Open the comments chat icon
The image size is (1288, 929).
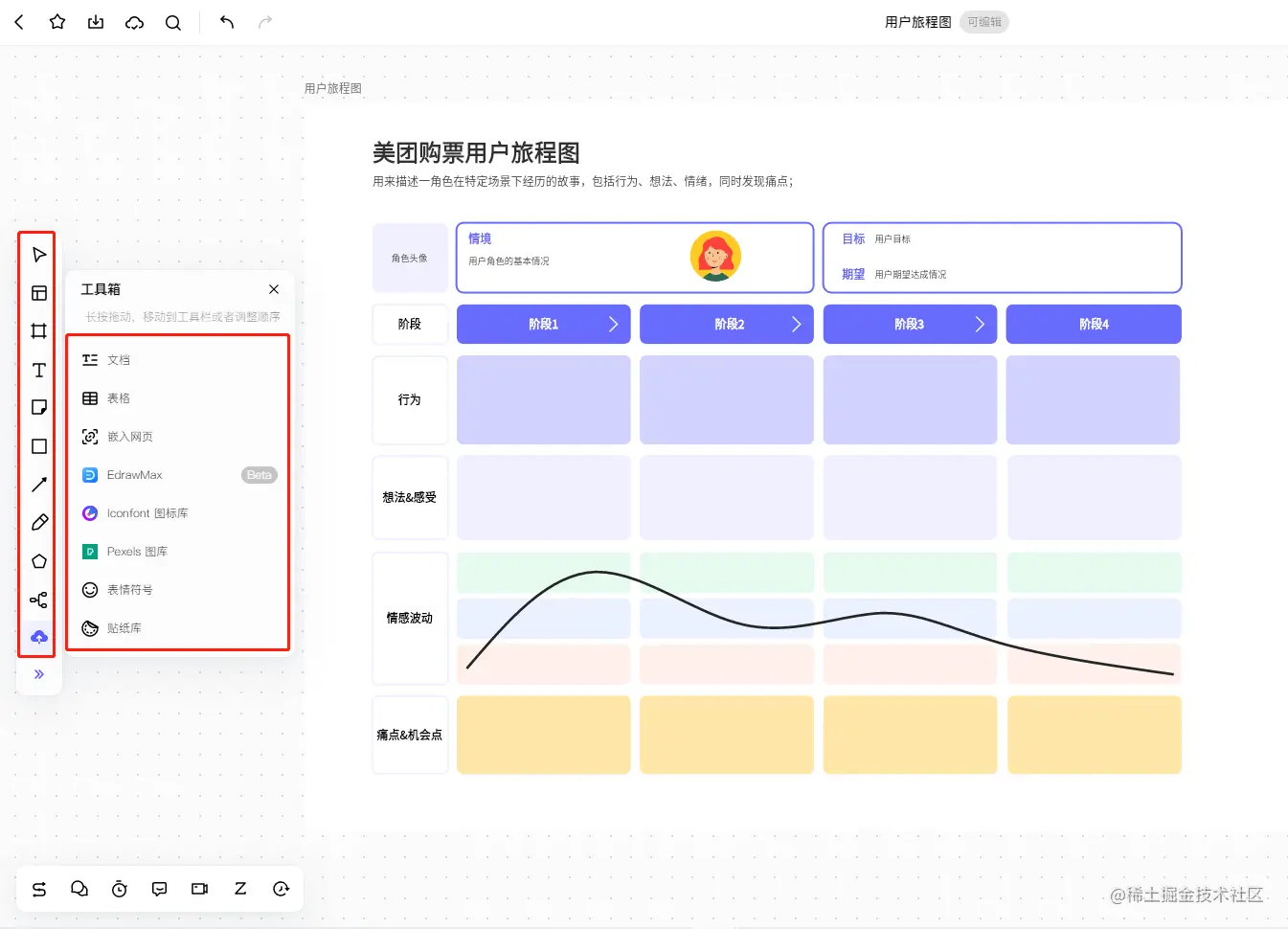click(x=79, y=890)
